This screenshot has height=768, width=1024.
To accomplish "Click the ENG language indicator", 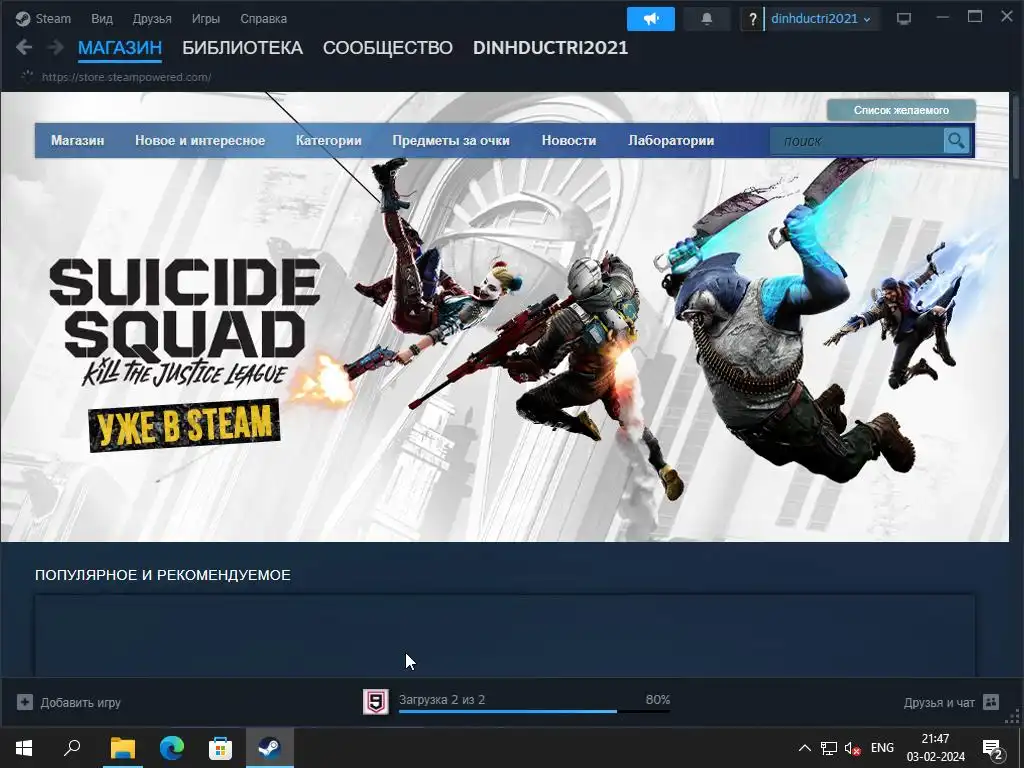I will pyautogui.click(x=882, y=748).
